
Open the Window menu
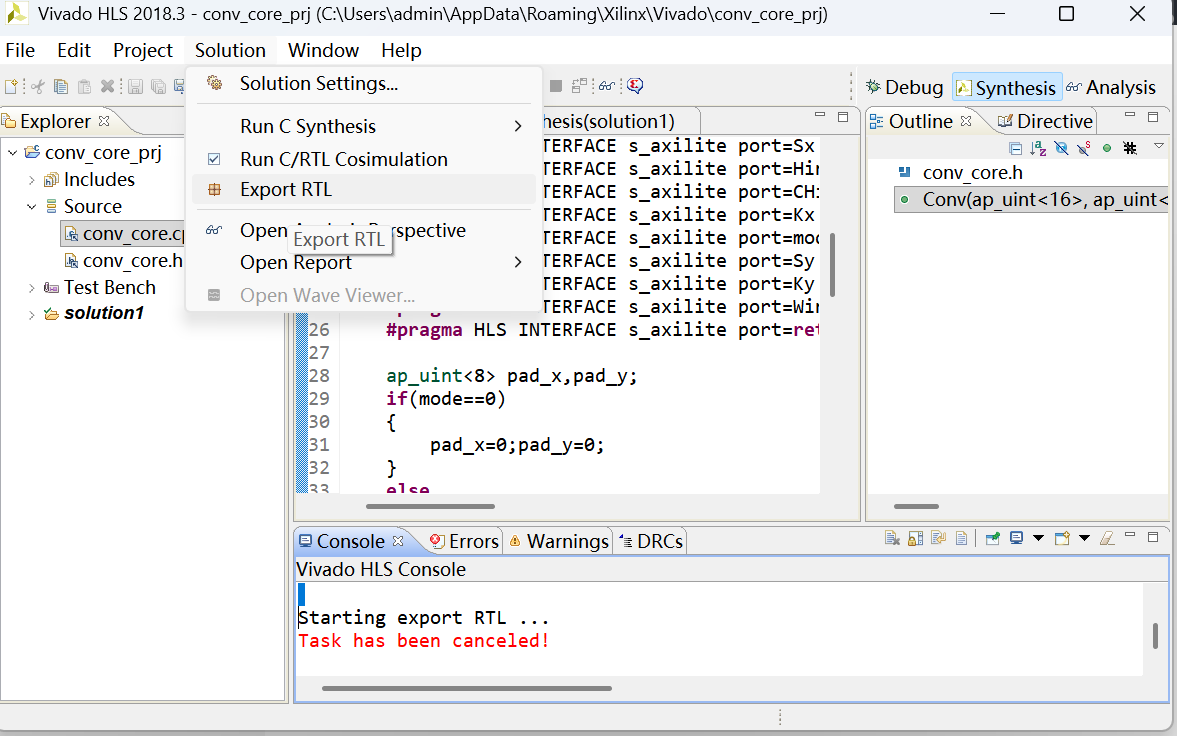(324, 50)
